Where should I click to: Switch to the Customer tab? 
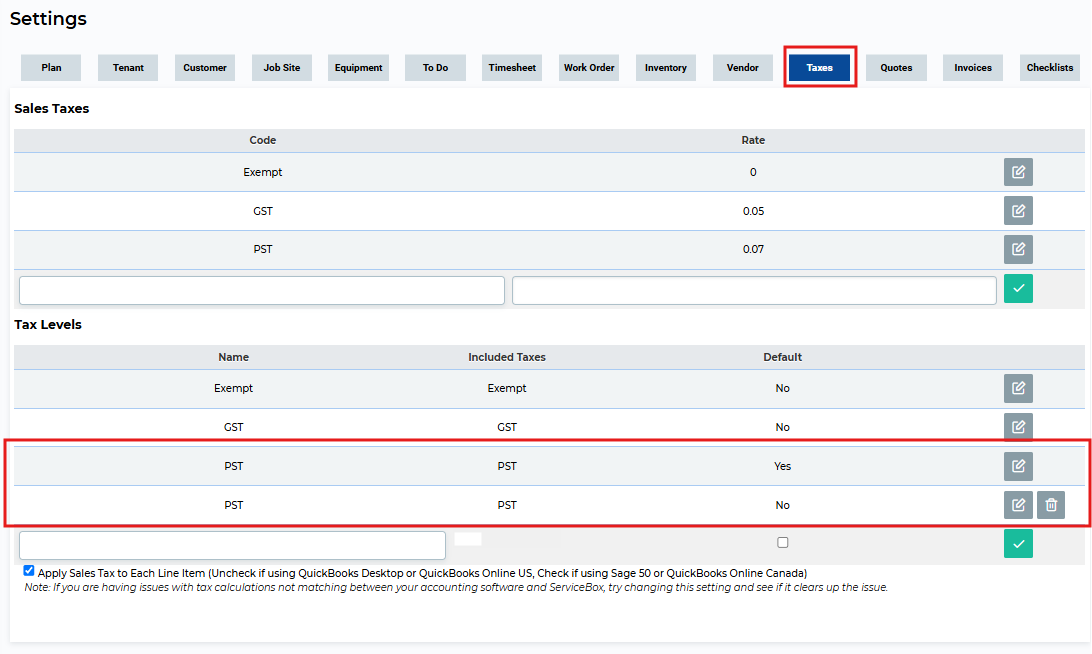tap(205, 68)
